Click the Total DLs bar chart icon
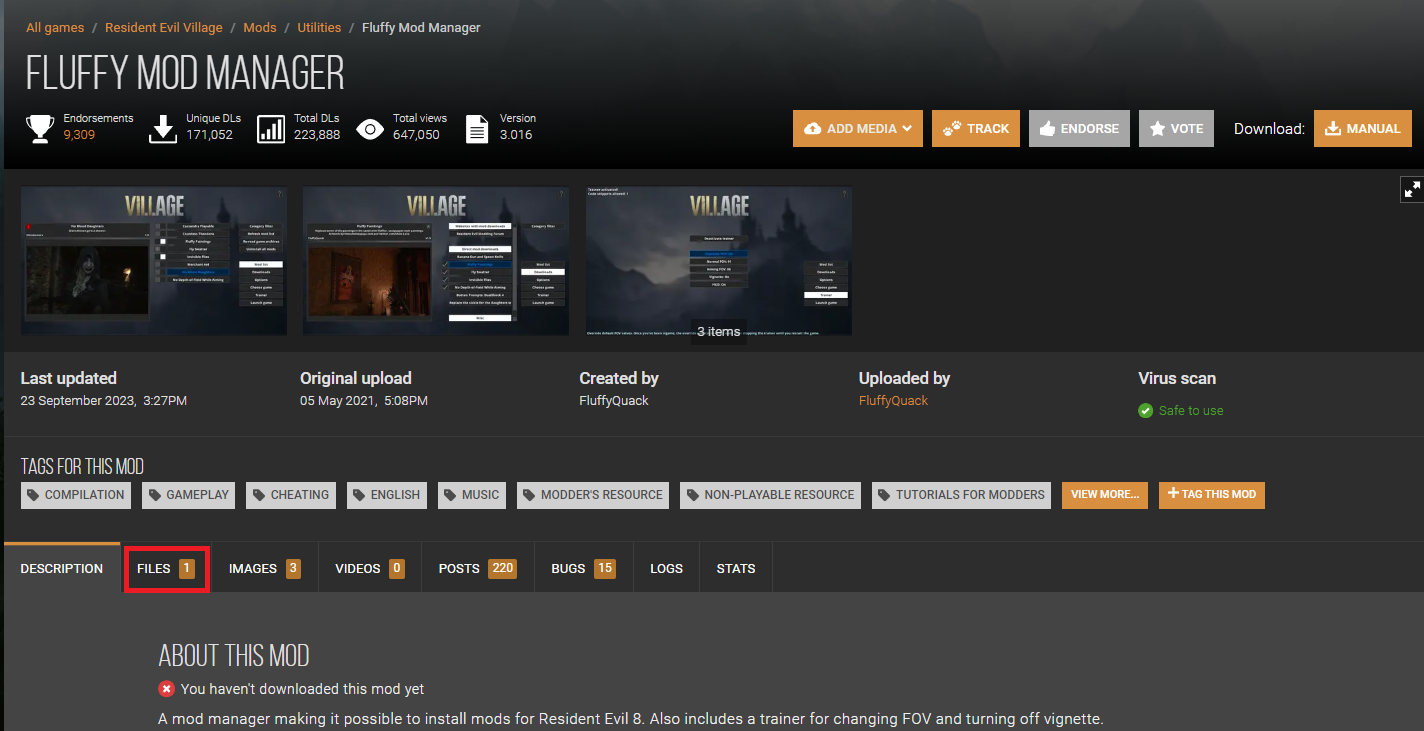Image resolution: width=1424 pixels, height=731 pixels. (x=270, y=128)
